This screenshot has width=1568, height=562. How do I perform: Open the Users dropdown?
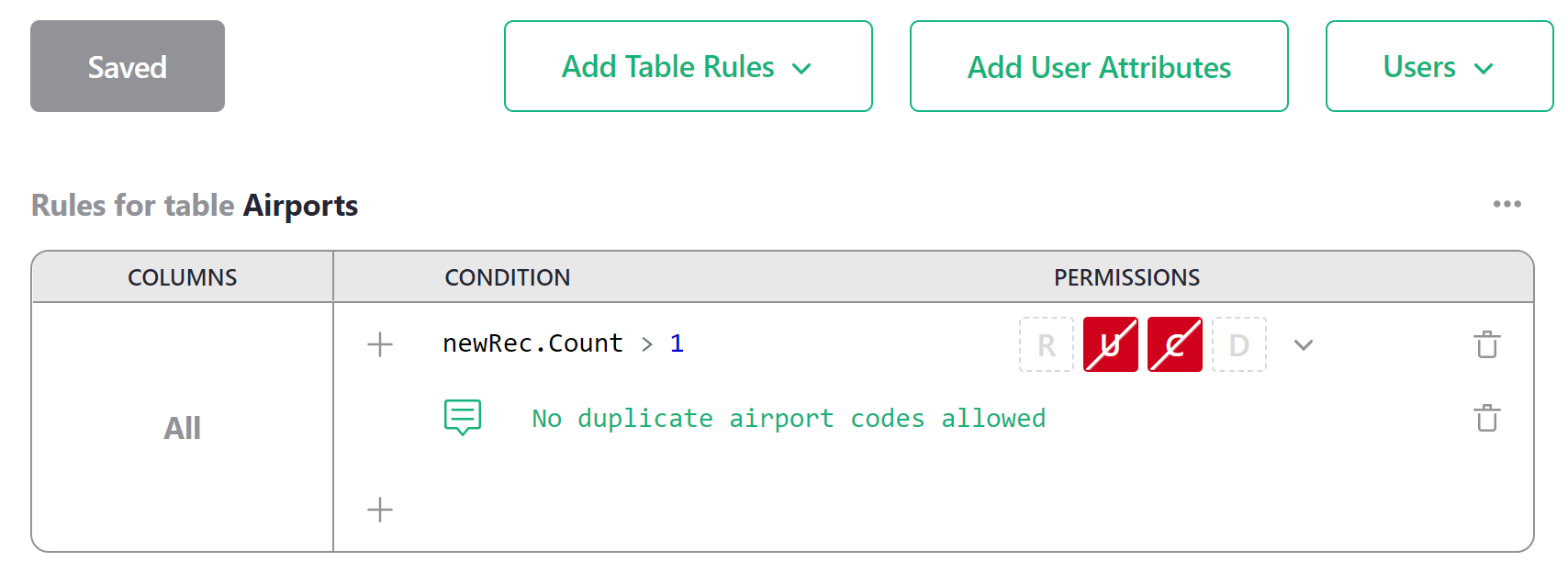pos(1438,66)
